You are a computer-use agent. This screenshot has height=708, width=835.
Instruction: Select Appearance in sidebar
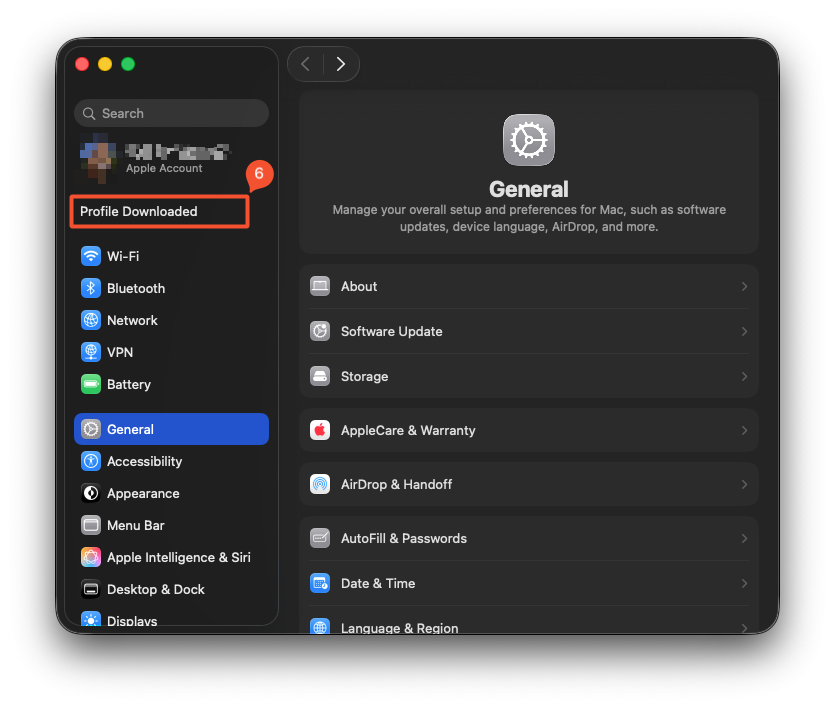click(x=171, y=493)
